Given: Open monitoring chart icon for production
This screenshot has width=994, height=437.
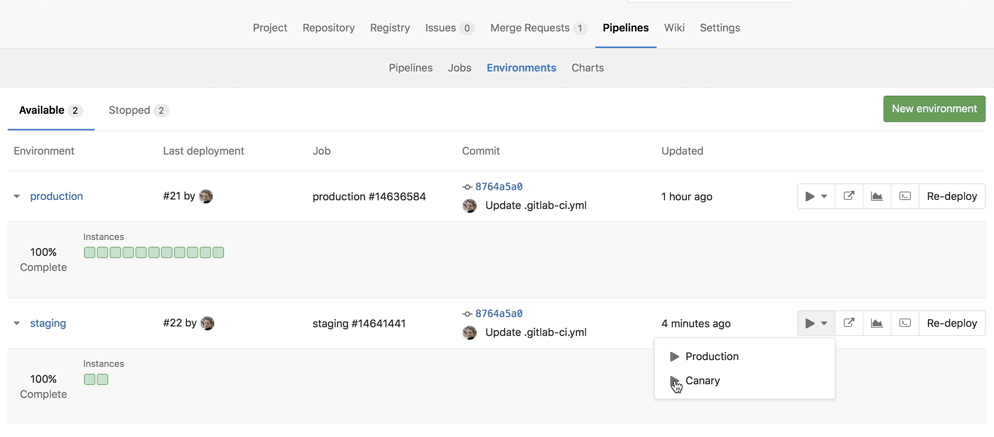Looking at the screenshot, I should [x=877, y=196].
